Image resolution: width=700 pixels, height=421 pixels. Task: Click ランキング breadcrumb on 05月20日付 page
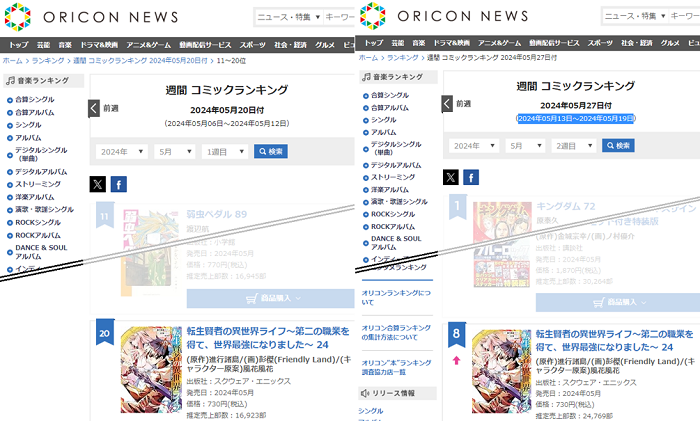(48, 61)
